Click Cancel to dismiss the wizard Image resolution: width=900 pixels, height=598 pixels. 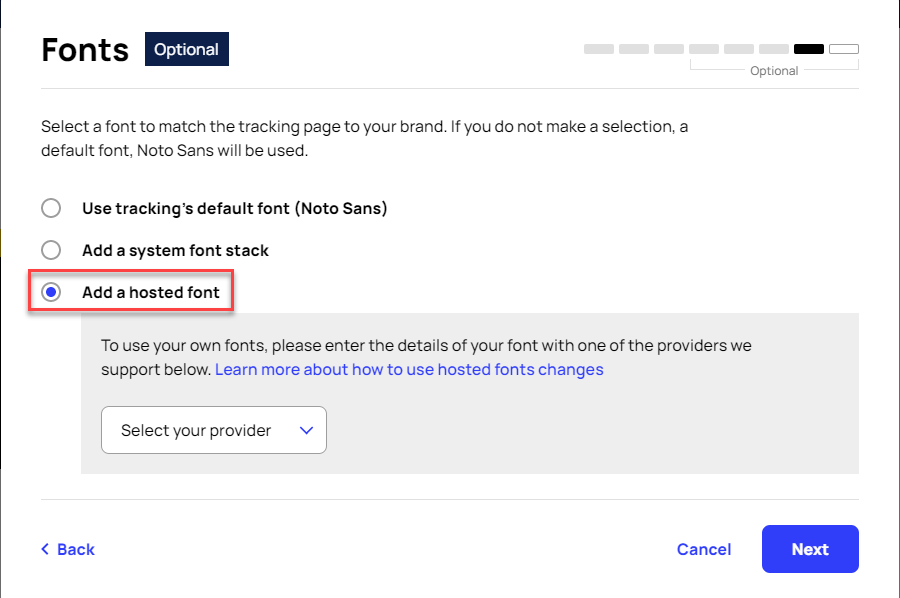pyautogui.click(x=704, y=549)
